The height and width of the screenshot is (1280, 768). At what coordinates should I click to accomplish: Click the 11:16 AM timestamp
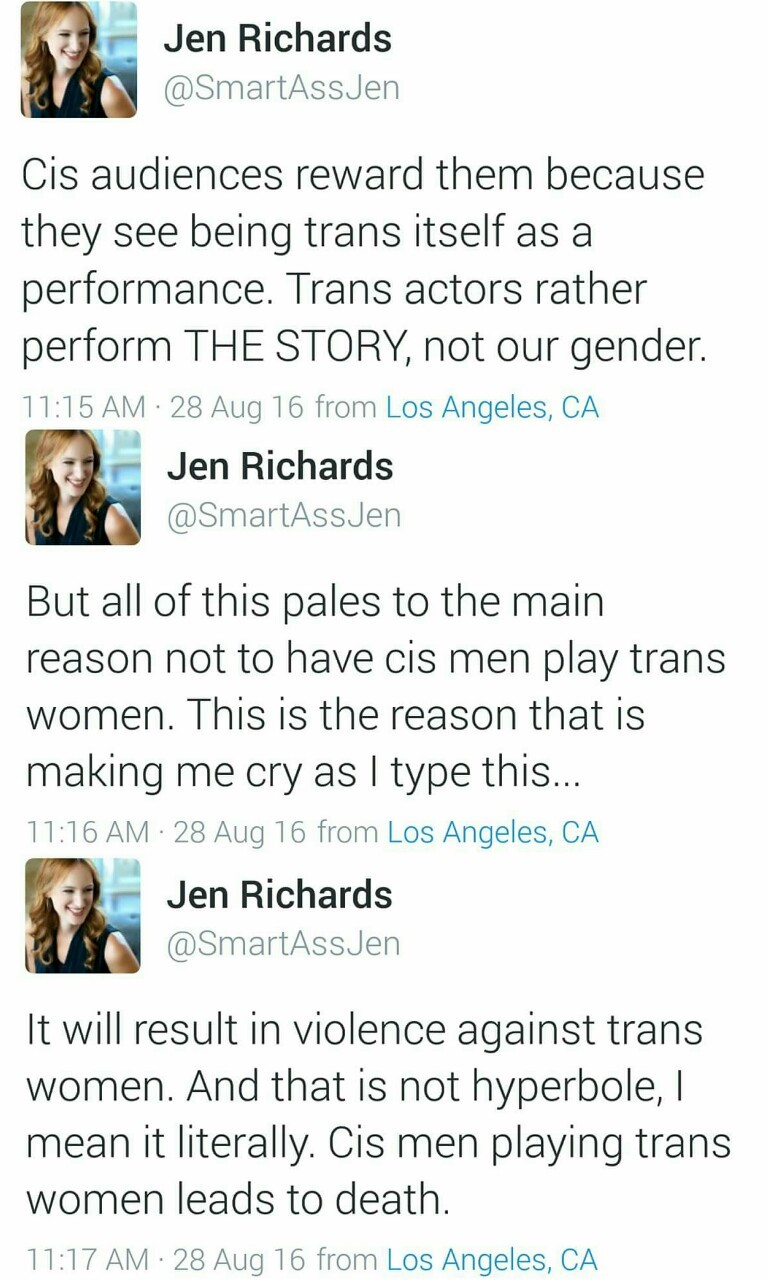tap(87, 832)
